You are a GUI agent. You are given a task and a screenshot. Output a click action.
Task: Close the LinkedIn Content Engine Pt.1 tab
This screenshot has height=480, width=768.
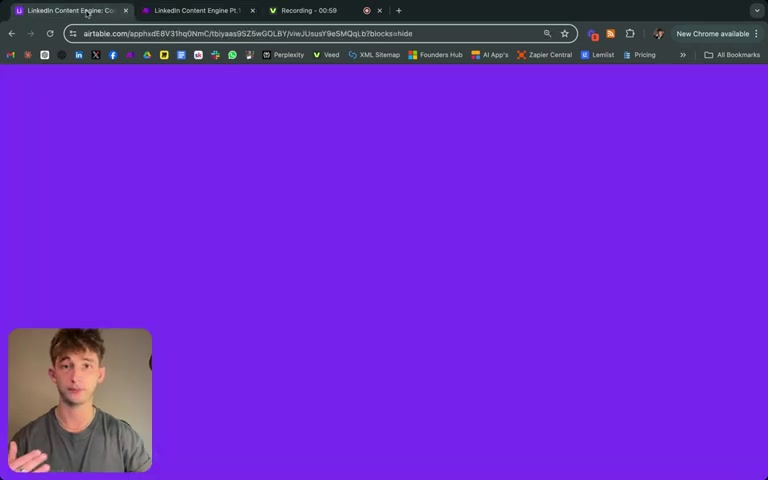(253, 11)
